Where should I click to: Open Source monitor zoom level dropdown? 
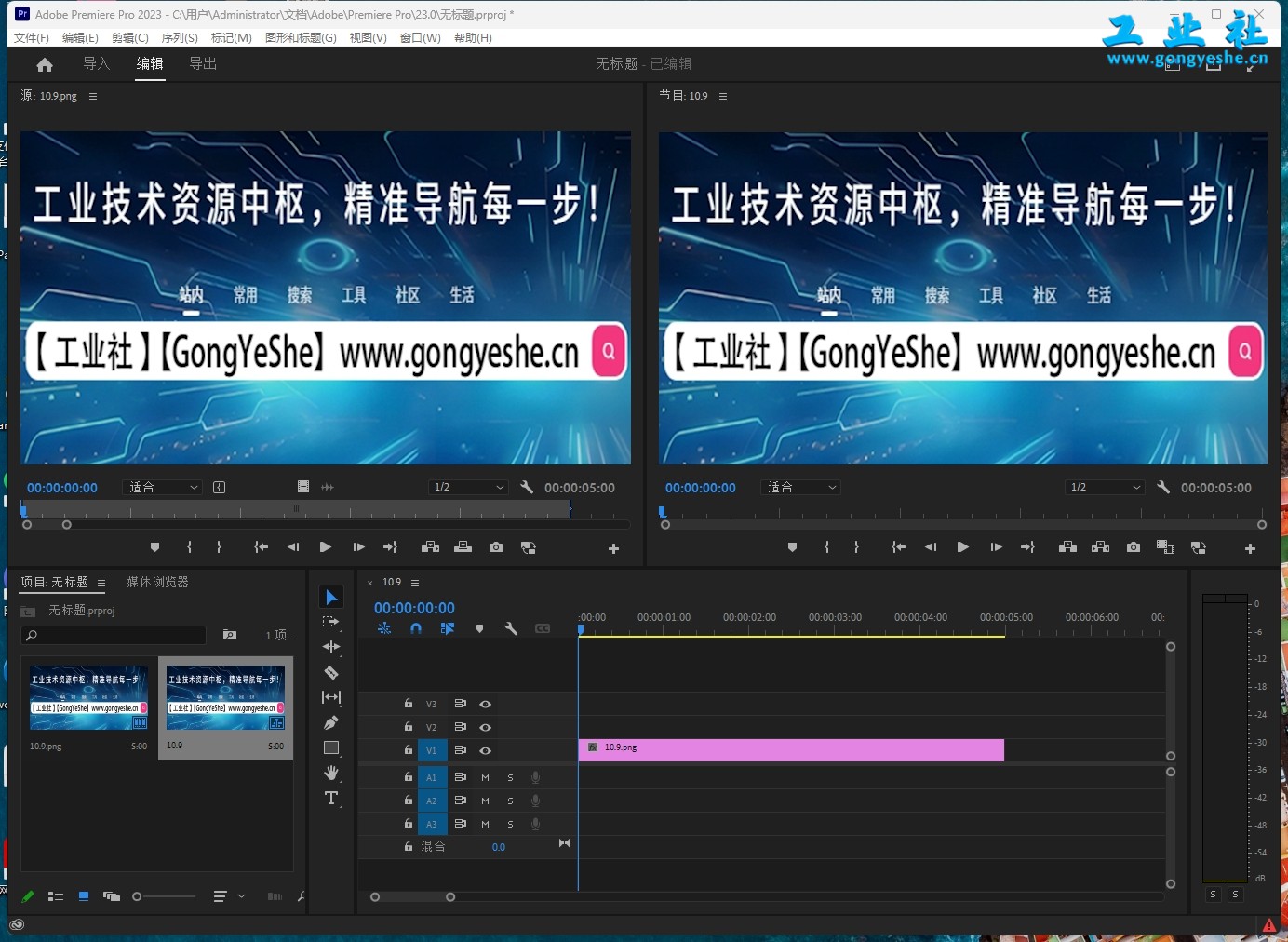pos(163,487)
